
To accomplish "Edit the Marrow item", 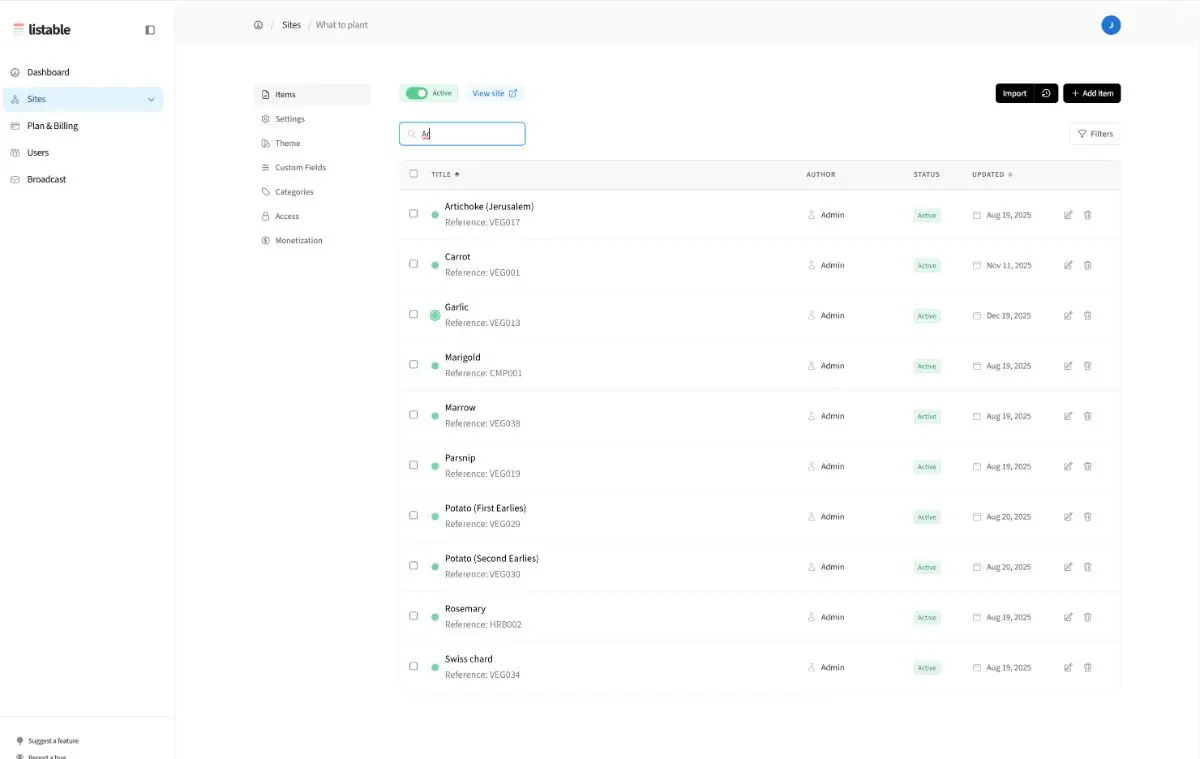I will click(x=1068, y=416).
